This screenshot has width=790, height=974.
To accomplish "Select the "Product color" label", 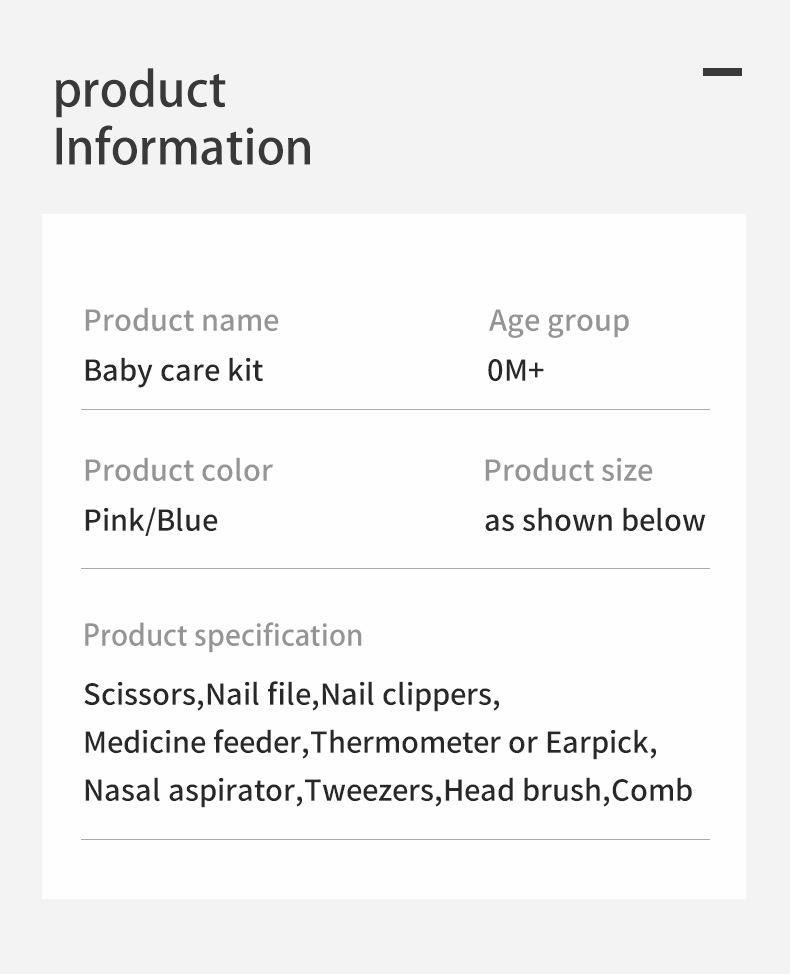I will point(178,470).
